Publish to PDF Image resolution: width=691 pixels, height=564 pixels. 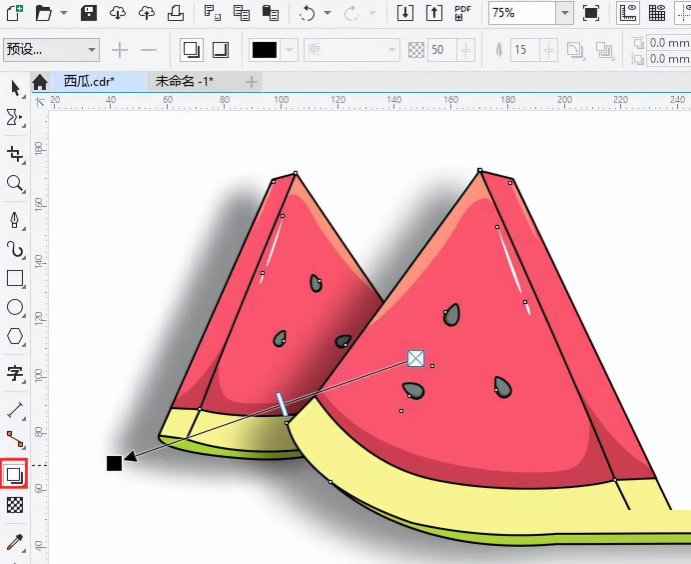click(463, 13)
